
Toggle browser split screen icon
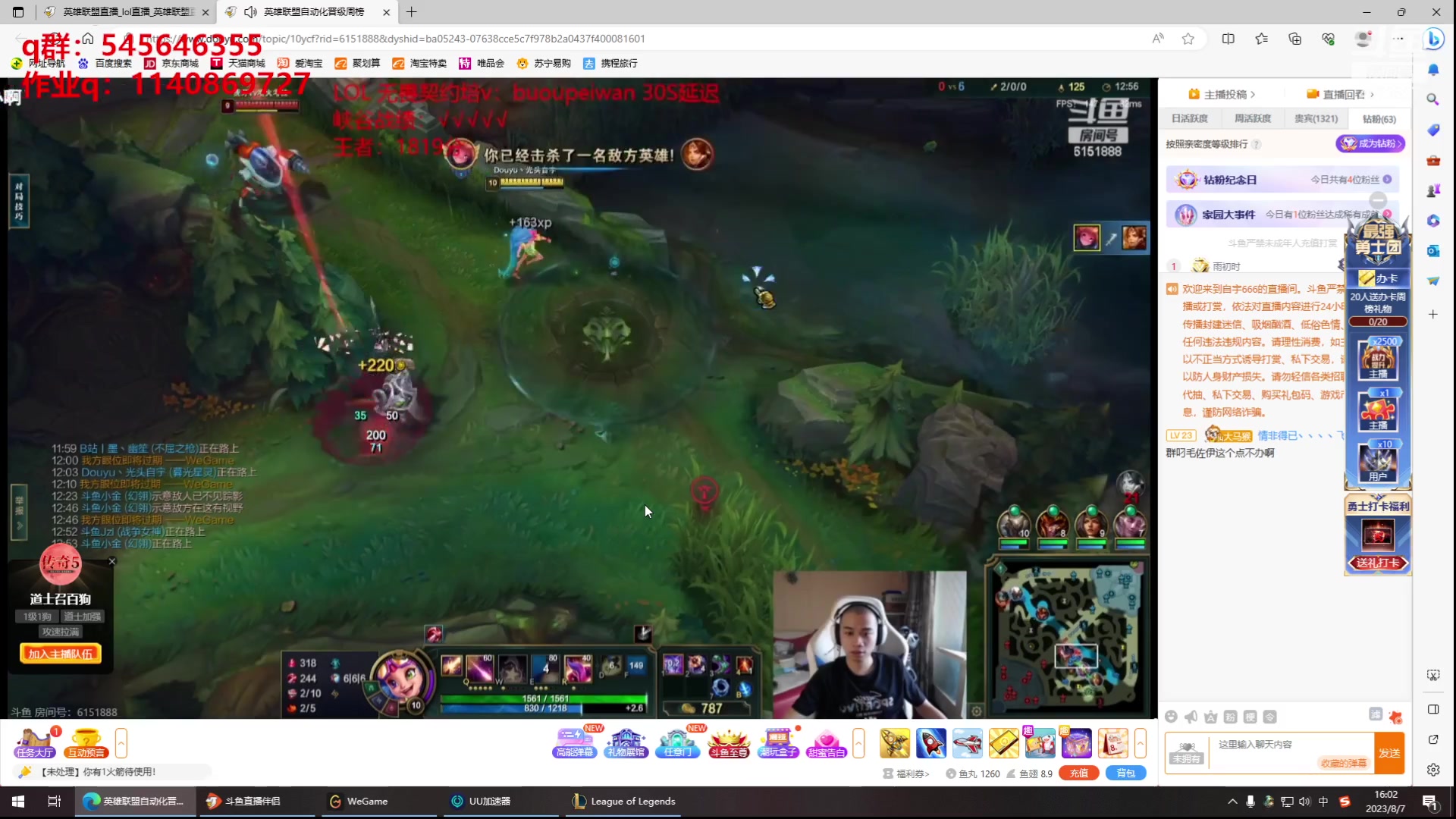1228,39
